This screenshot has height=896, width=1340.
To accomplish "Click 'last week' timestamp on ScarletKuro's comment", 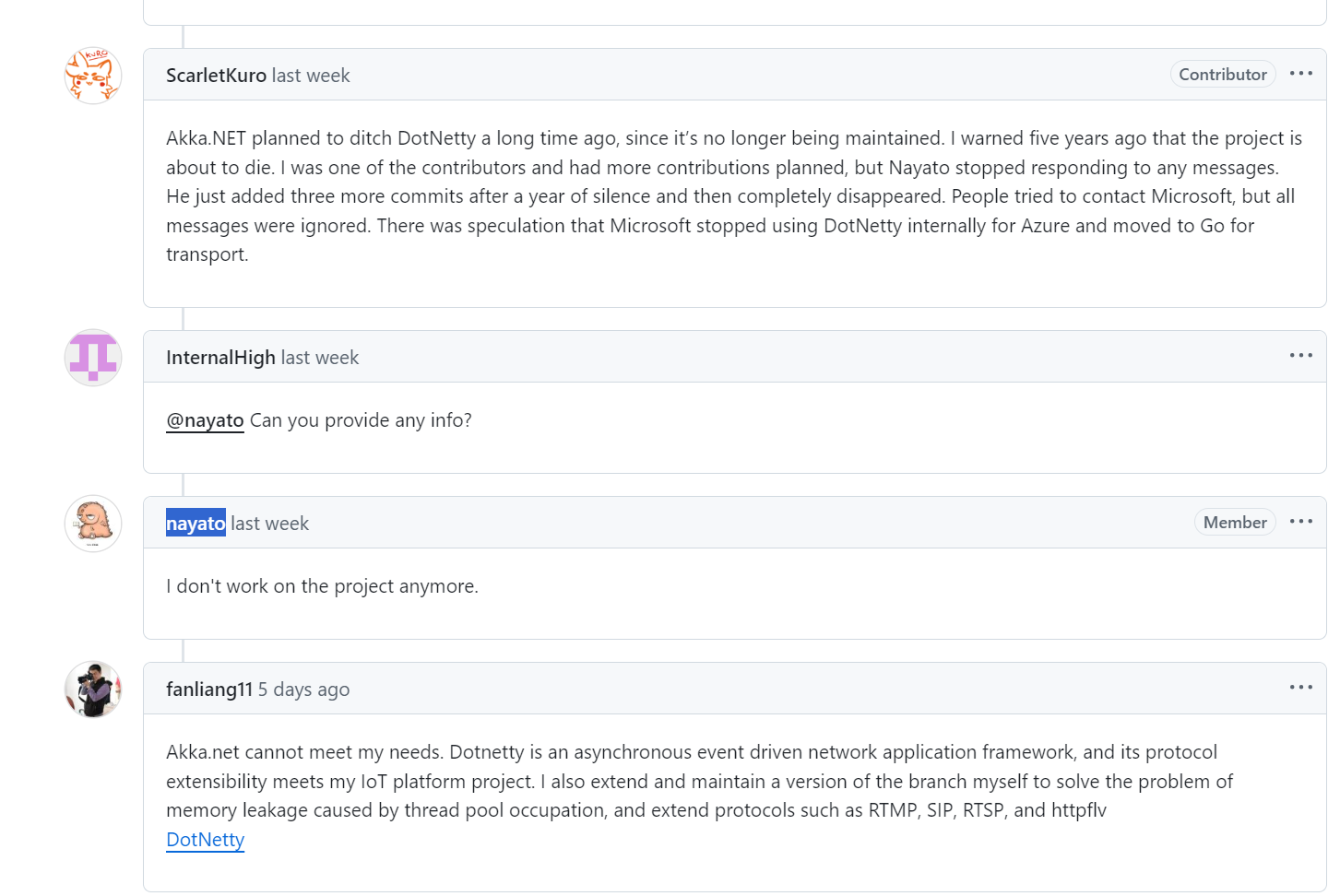I will (311, 76).
